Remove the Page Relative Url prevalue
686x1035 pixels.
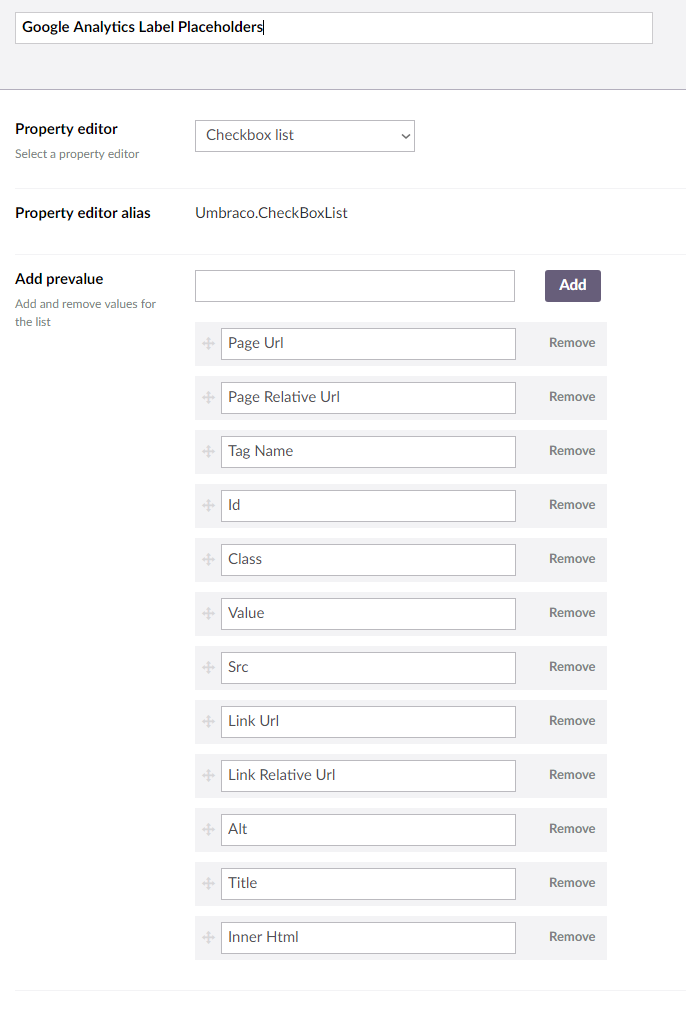pos(571,397)
